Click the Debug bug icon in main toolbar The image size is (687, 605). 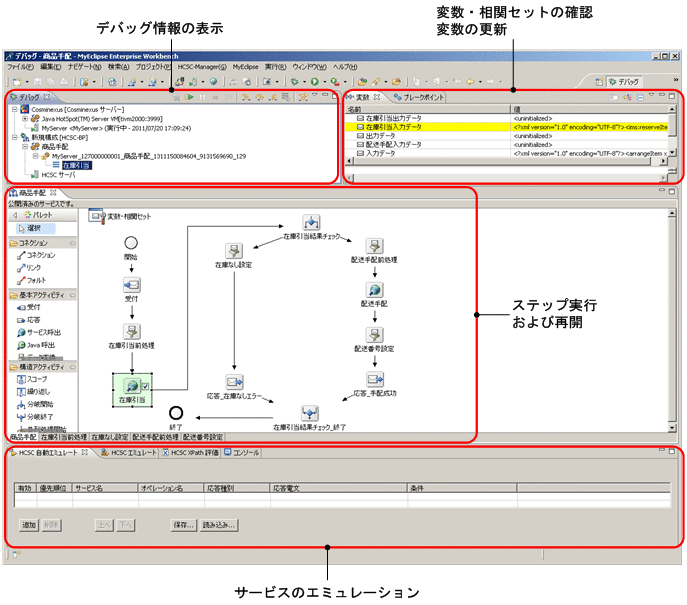pyautogui.click(x=294, y=81)
